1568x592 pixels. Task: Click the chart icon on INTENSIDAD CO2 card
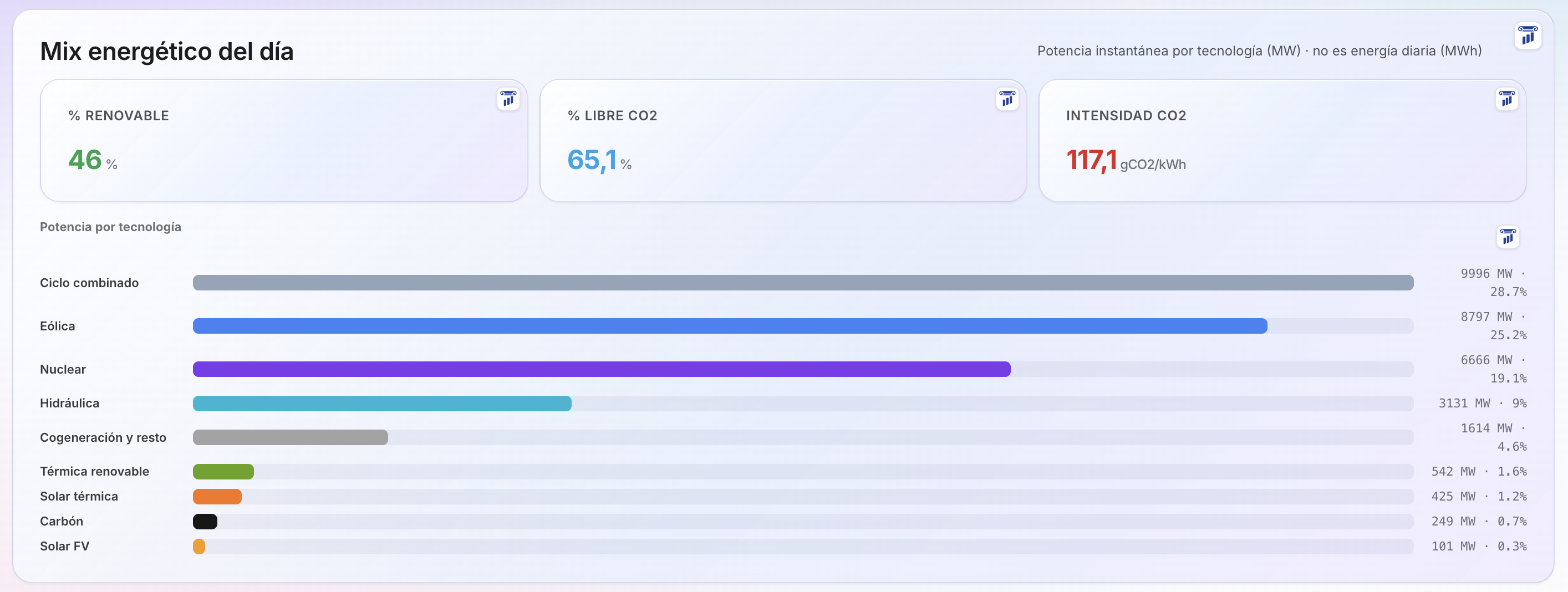(1506, 99)
